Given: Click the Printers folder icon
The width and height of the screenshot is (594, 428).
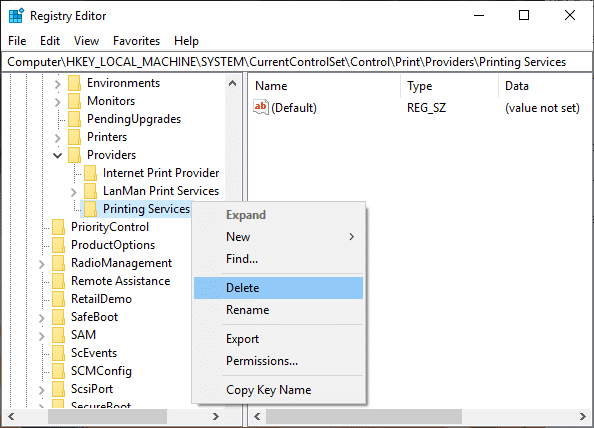Looking at the screenshot, I should pos(75,137).
